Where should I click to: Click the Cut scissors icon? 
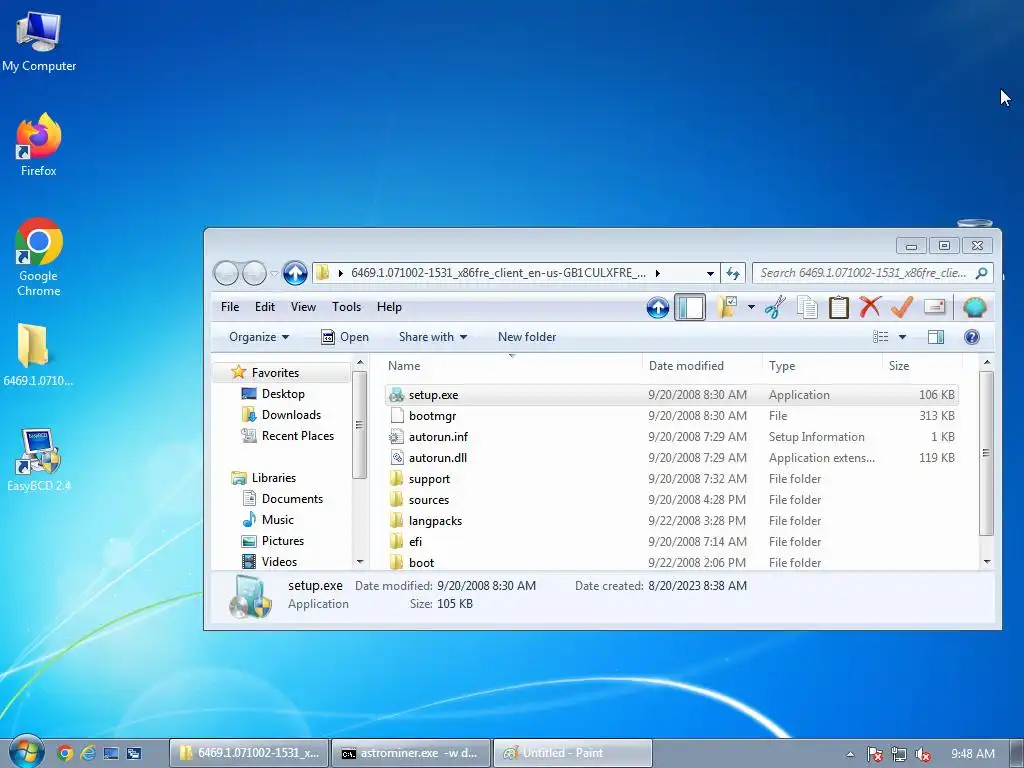[x=775, y=307]
